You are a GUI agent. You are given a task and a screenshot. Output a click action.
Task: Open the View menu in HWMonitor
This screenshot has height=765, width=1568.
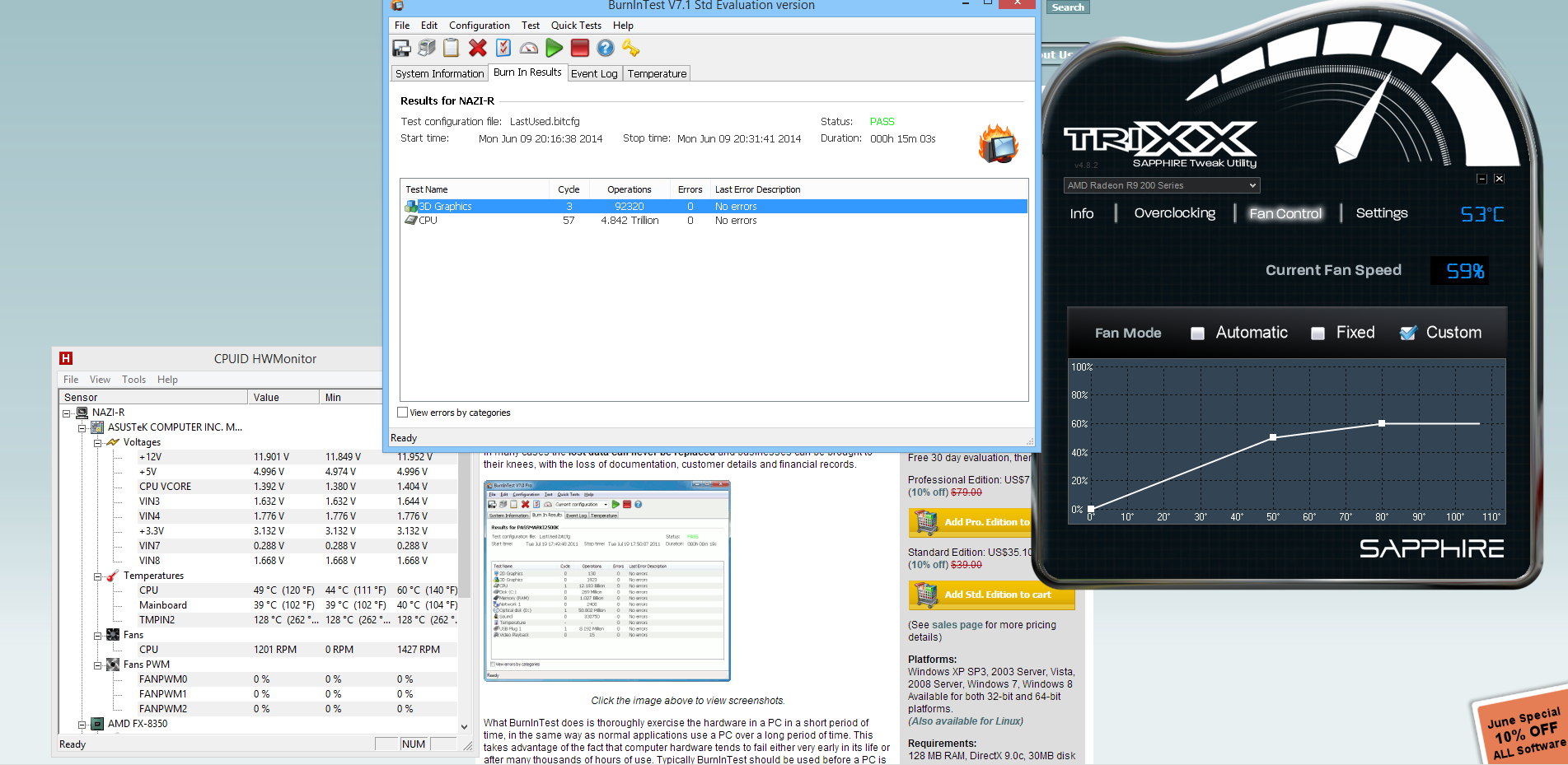pos(100,380)
